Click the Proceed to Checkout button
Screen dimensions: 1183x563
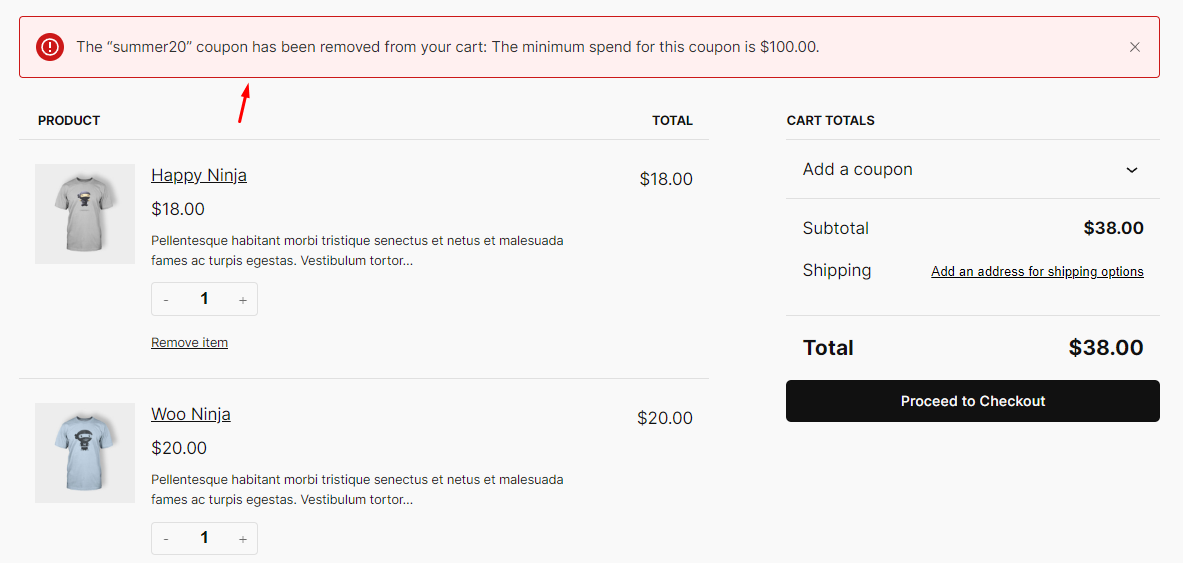tap(973, 401)
